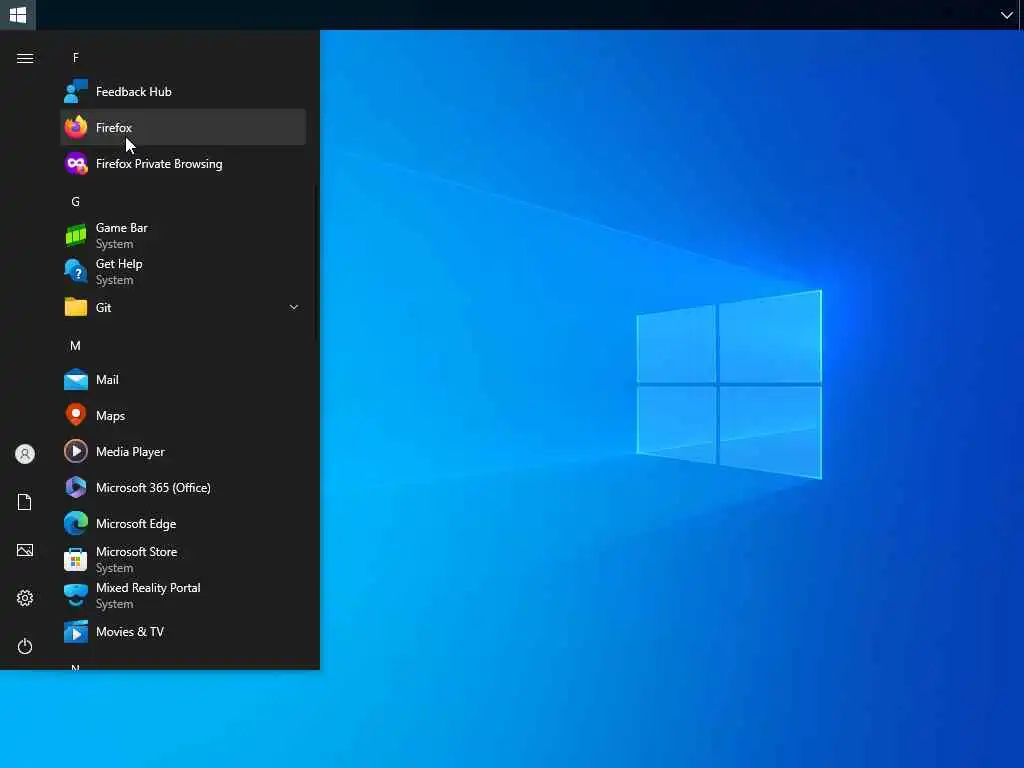Open the Game Bar app icon
The image size is (1024, 768).
click(x=76, y=235)
